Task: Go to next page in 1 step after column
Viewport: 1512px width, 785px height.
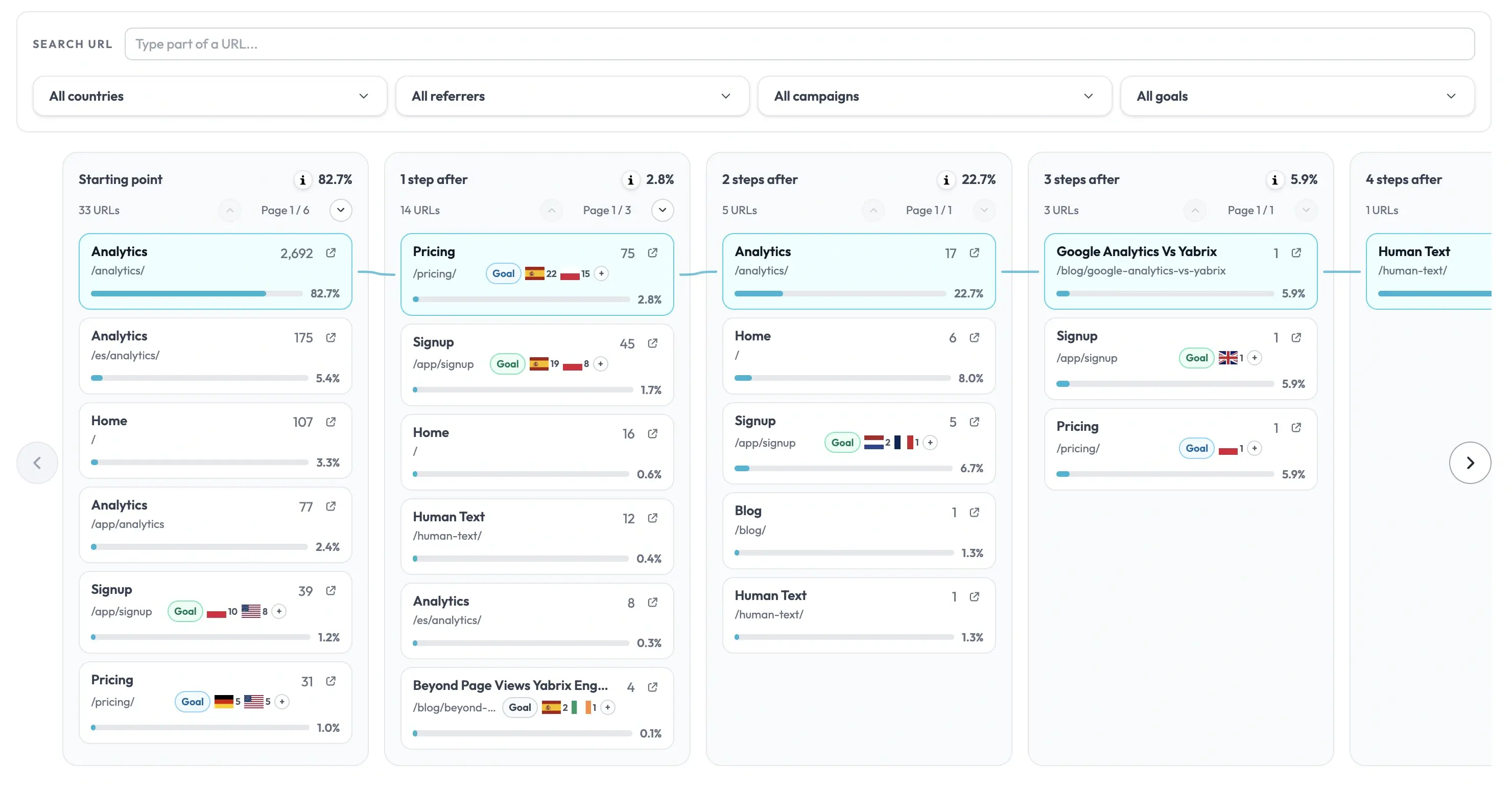Action: 663,210
